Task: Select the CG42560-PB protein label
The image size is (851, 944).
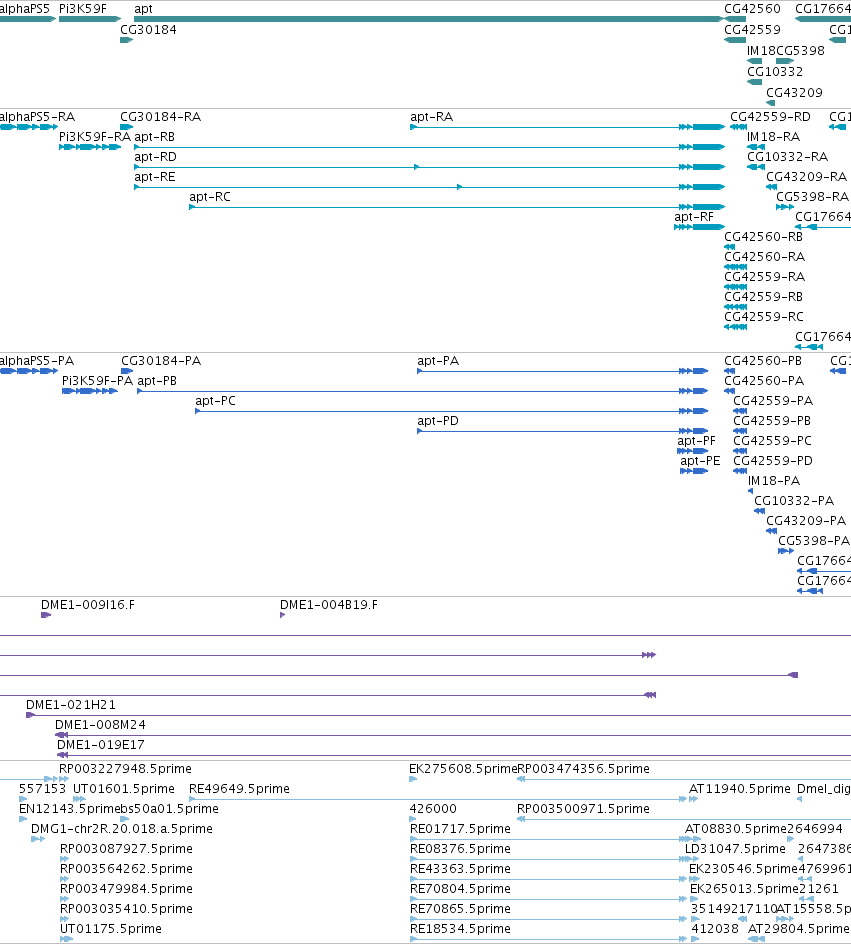Action: pos(763,361)
